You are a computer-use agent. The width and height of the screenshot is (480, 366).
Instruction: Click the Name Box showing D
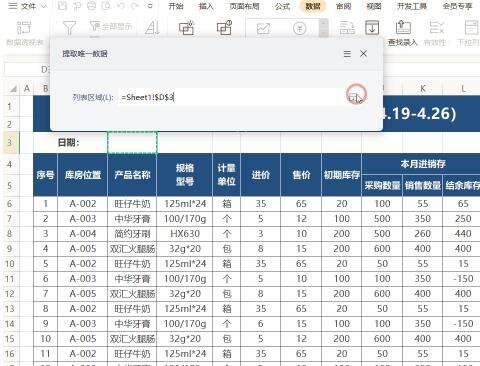click(x=28, y=69)
